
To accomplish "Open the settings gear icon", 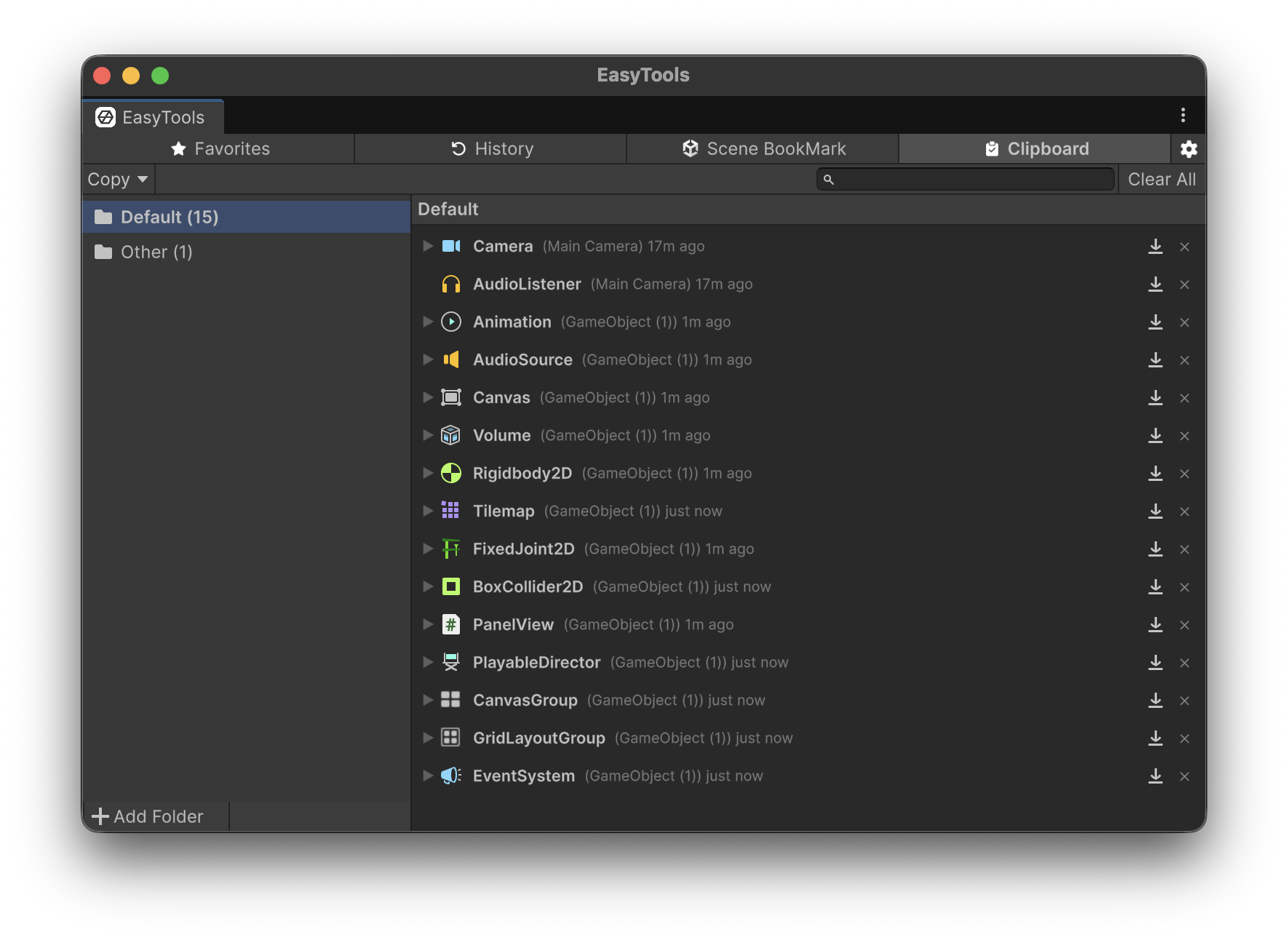I will (1188, 149).
